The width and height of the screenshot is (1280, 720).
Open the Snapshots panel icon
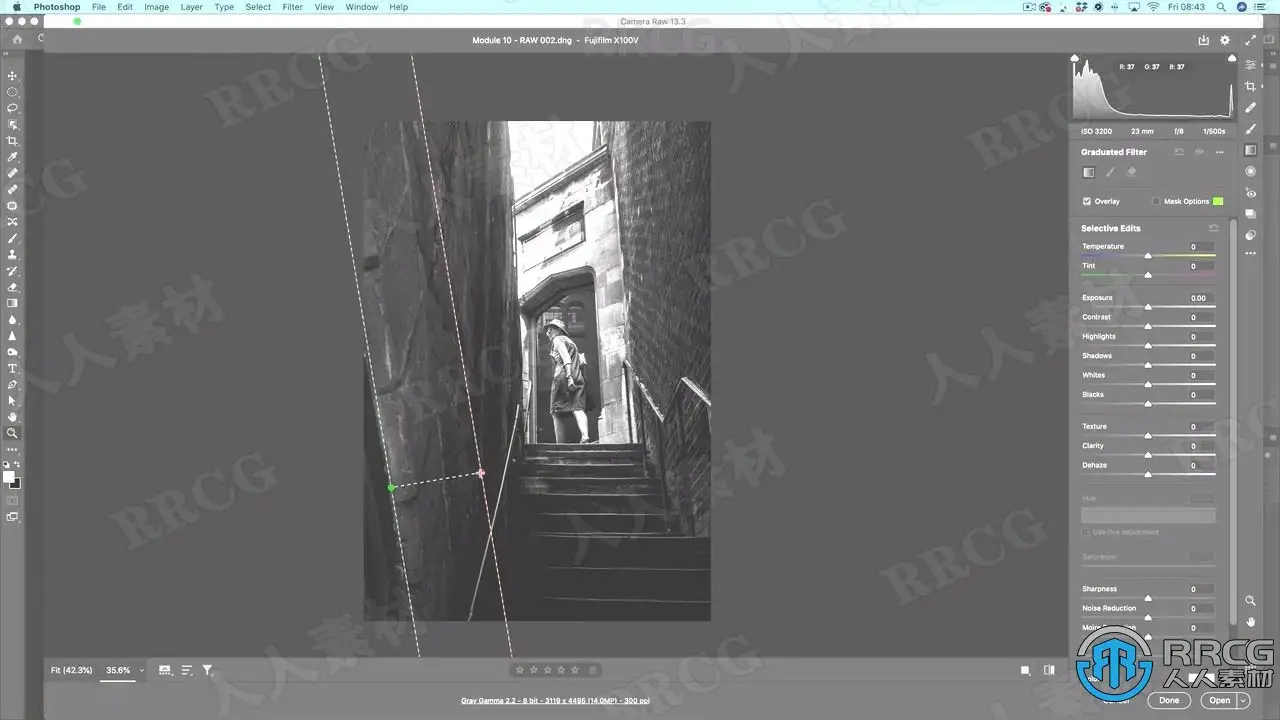(x=1250, y=214)
